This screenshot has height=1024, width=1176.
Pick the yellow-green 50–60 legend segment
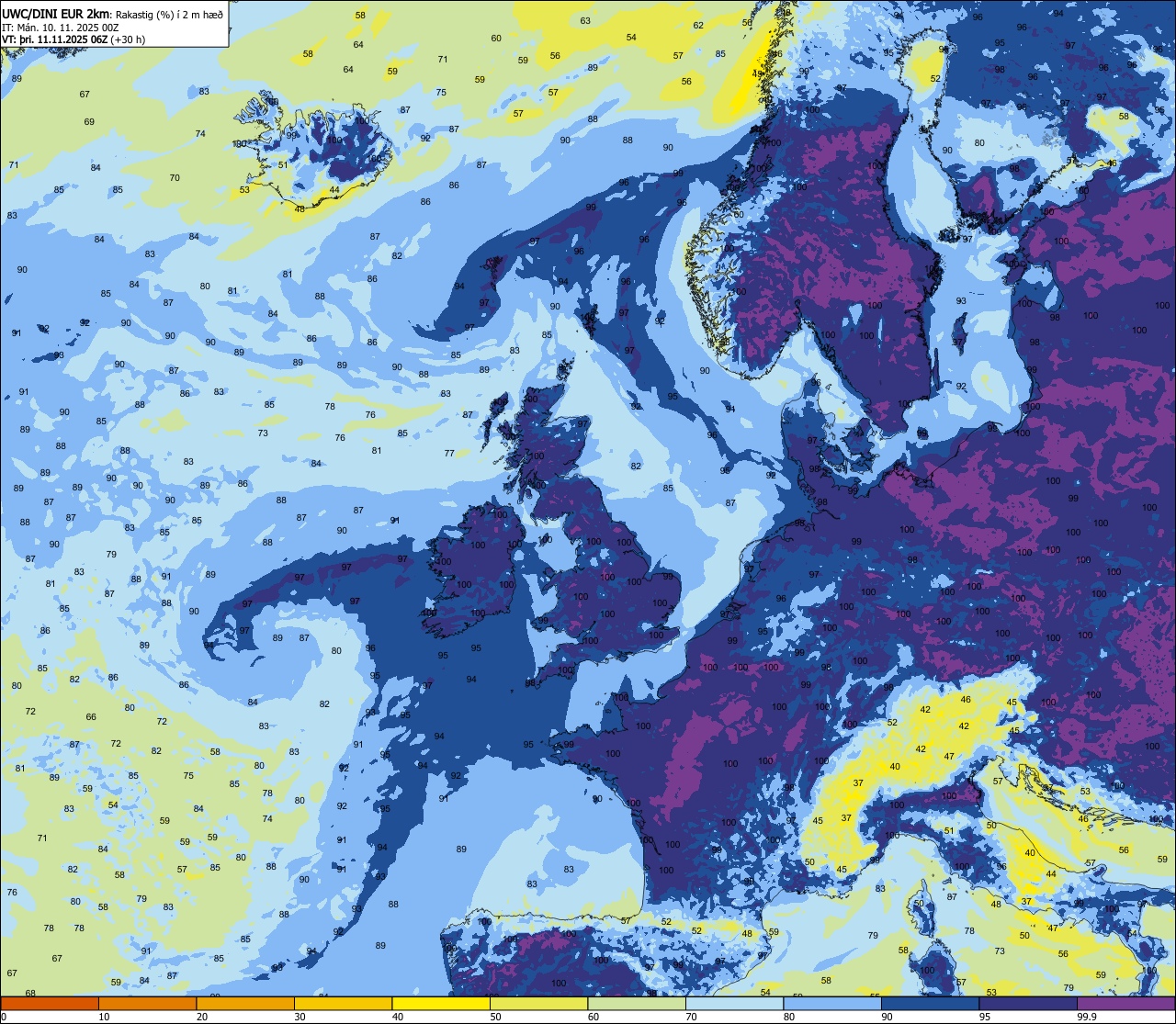coord(538,1003)
